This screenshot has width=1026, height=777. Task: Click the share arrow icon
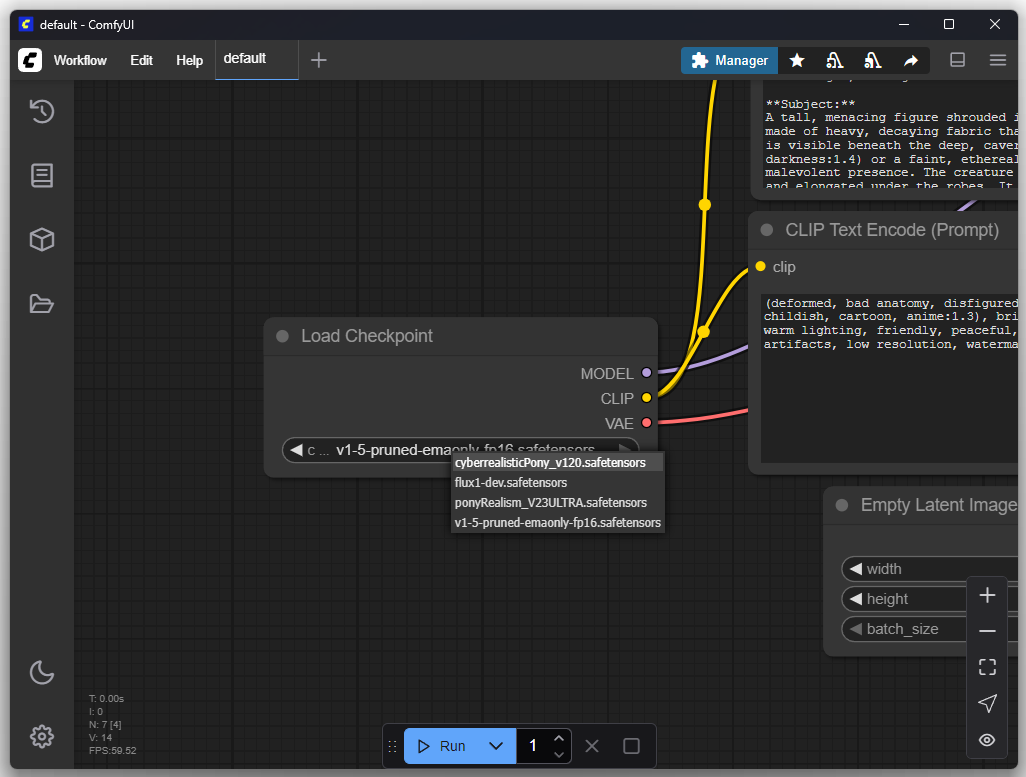911,61
